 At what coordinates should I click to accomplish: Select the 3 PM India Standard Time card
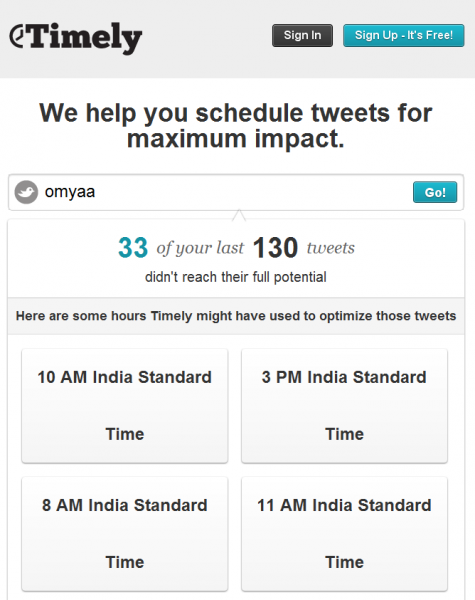(344, 406)
